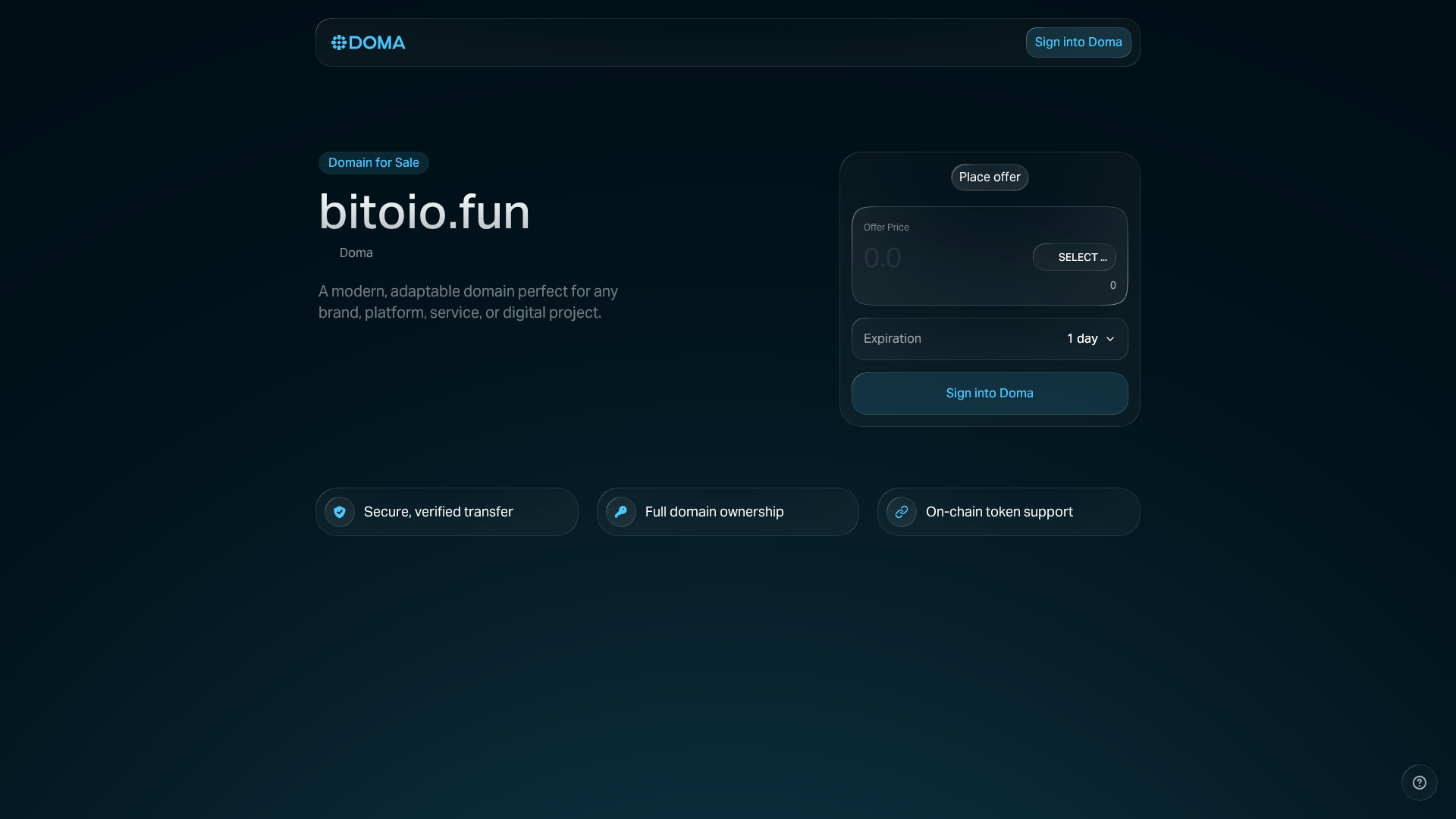Activate the Expiration row
Screen dimensions: 1456x819
[x=990, y=339]
